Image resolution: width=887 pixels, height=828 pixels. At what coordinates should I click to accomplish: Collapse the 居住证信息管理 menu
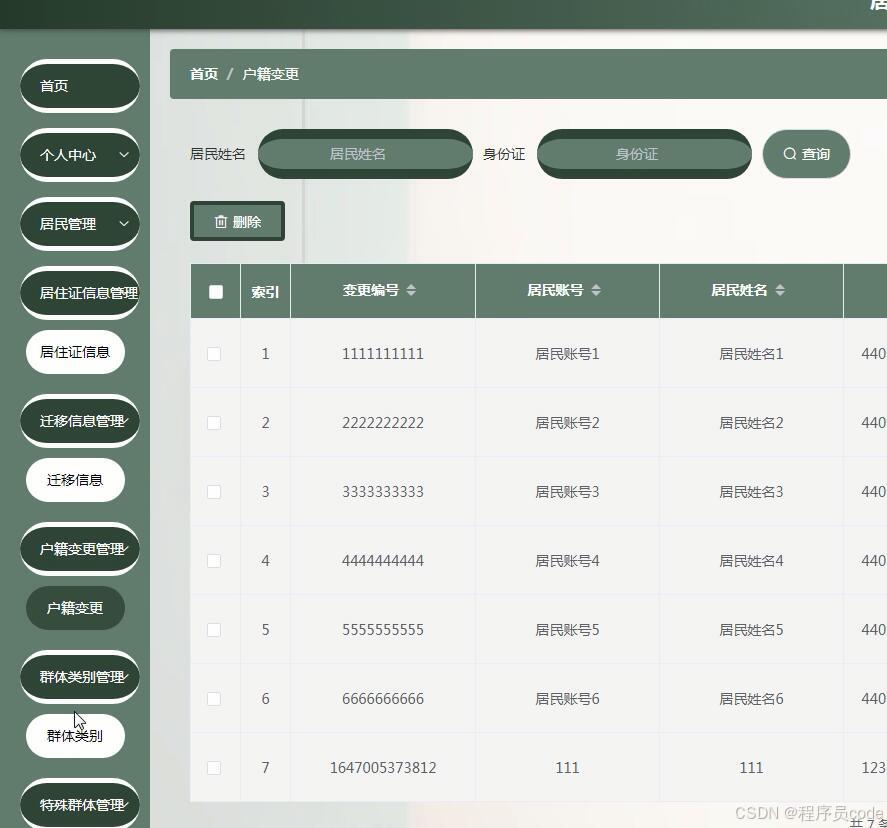pyautogui.click(x=80, y=293)
